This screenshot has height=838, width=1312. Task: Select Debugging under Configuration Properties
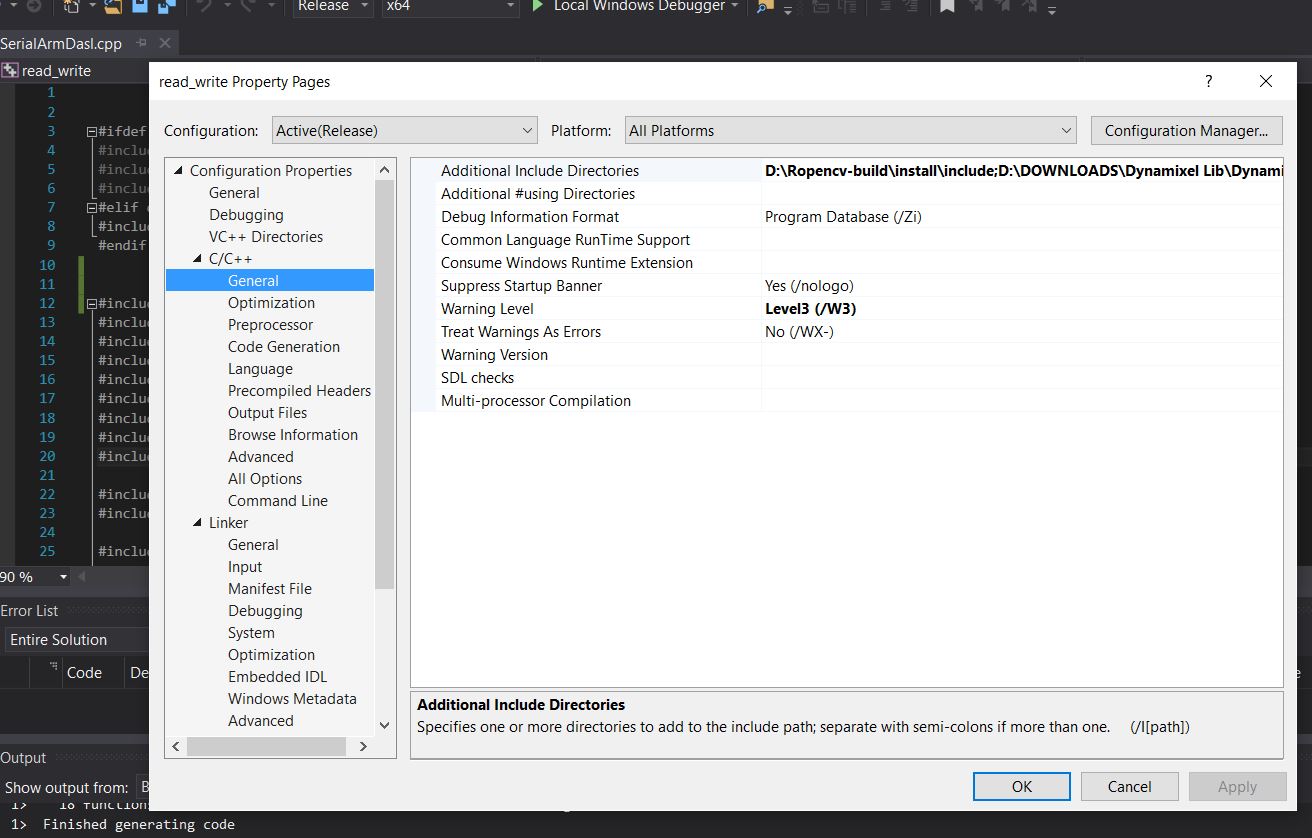click(246, 215)
